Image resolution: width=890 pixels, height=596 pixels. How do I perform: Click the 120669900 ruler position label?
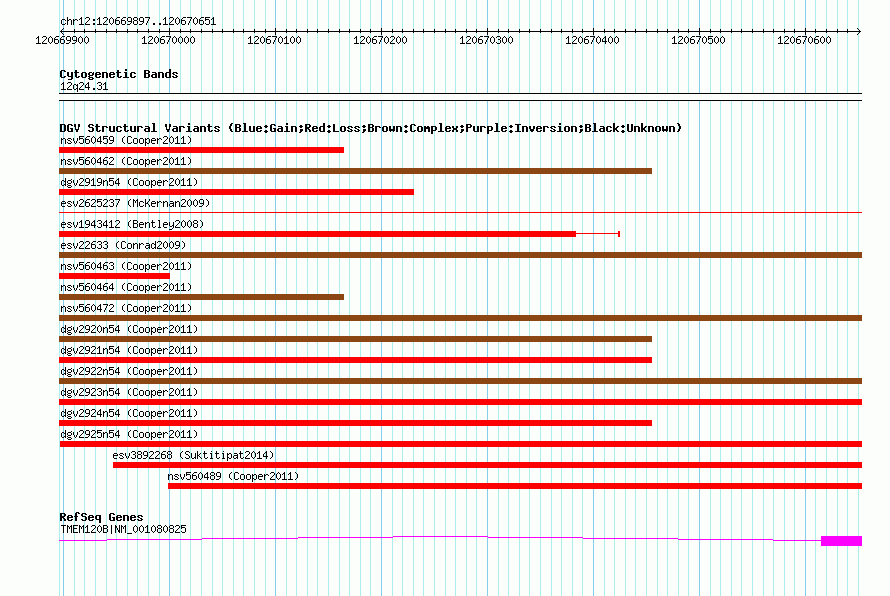[62, 40]
